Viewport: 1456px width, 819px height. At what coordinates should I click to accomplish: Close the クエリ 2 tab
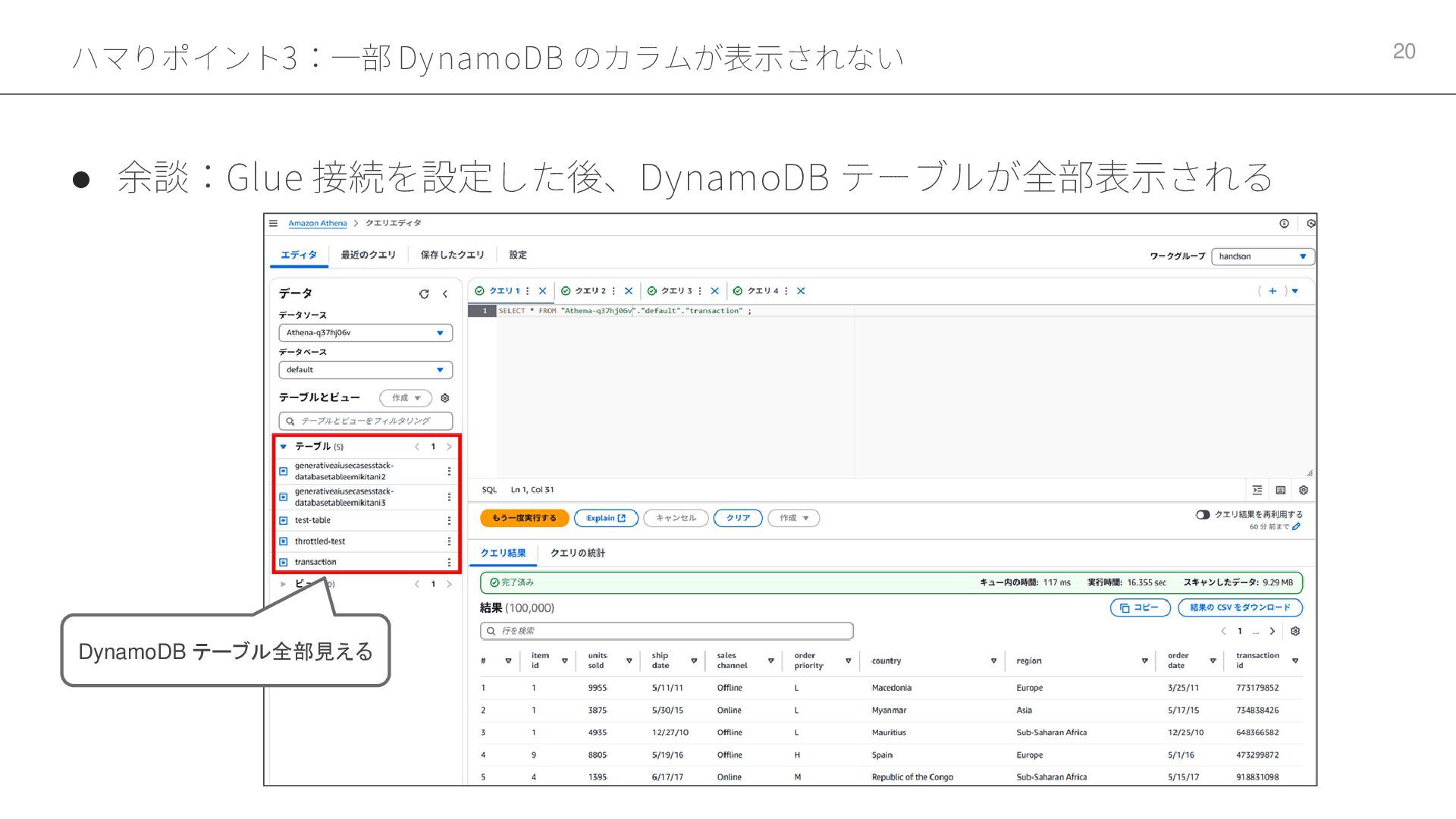point(629,291)
